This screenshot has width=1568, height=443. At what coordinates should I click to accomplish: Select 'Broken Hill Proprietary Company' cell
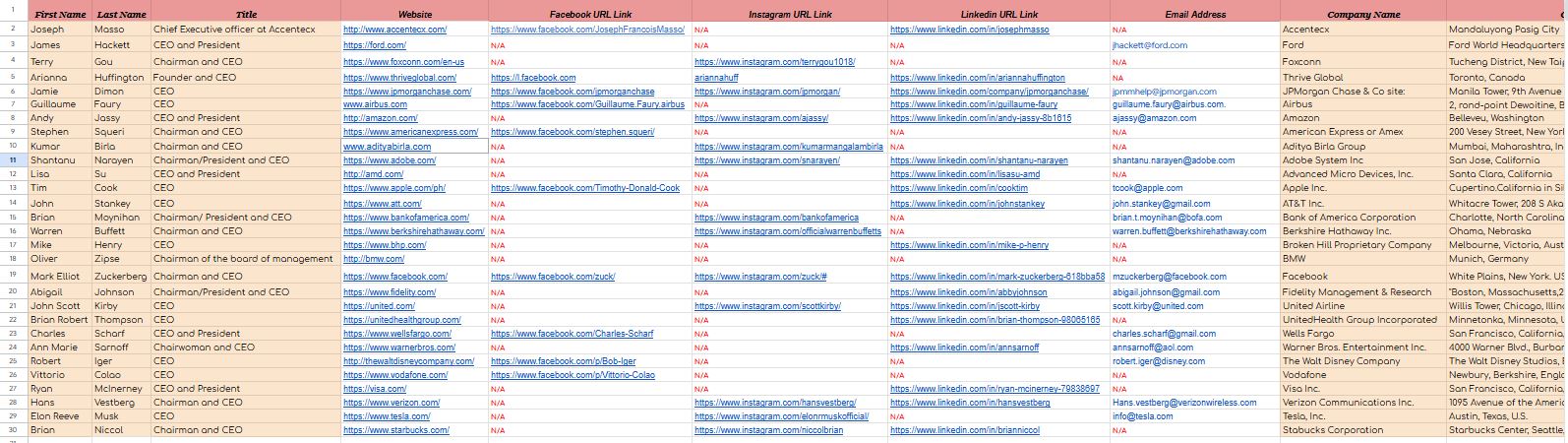click(1363, 245)
